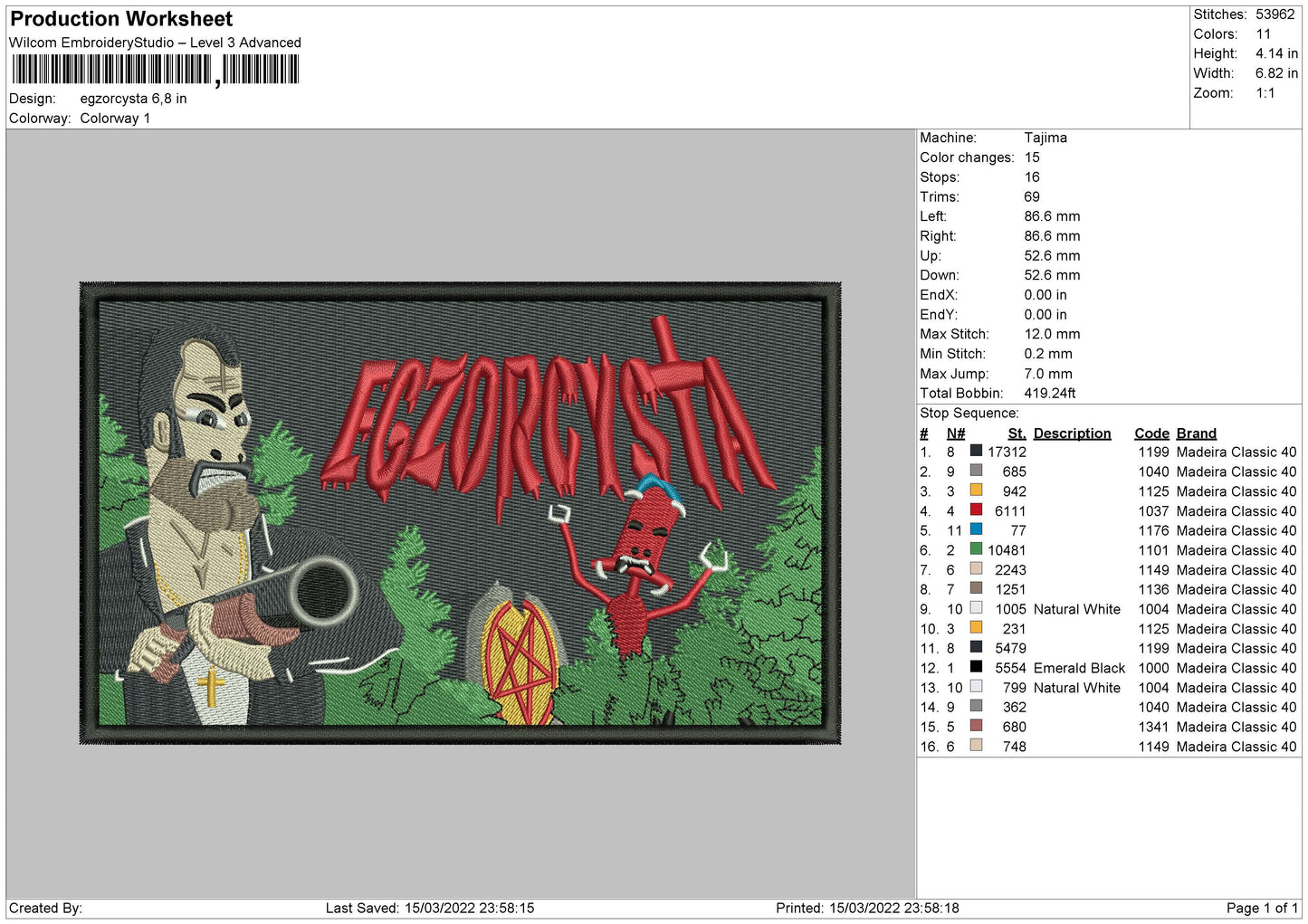Click the 'N#' column header
1308x924 pixels.
click(x=956, y=433)
